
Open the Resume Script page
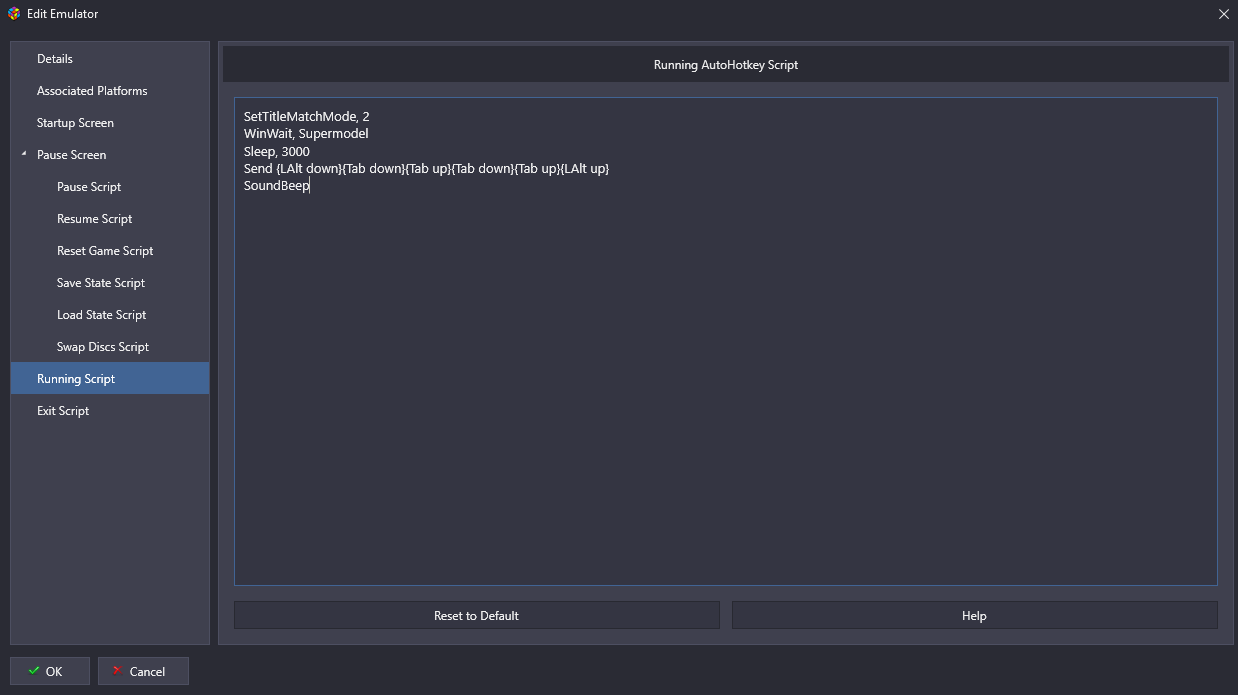pyautogui.click(x=110, y=219)
